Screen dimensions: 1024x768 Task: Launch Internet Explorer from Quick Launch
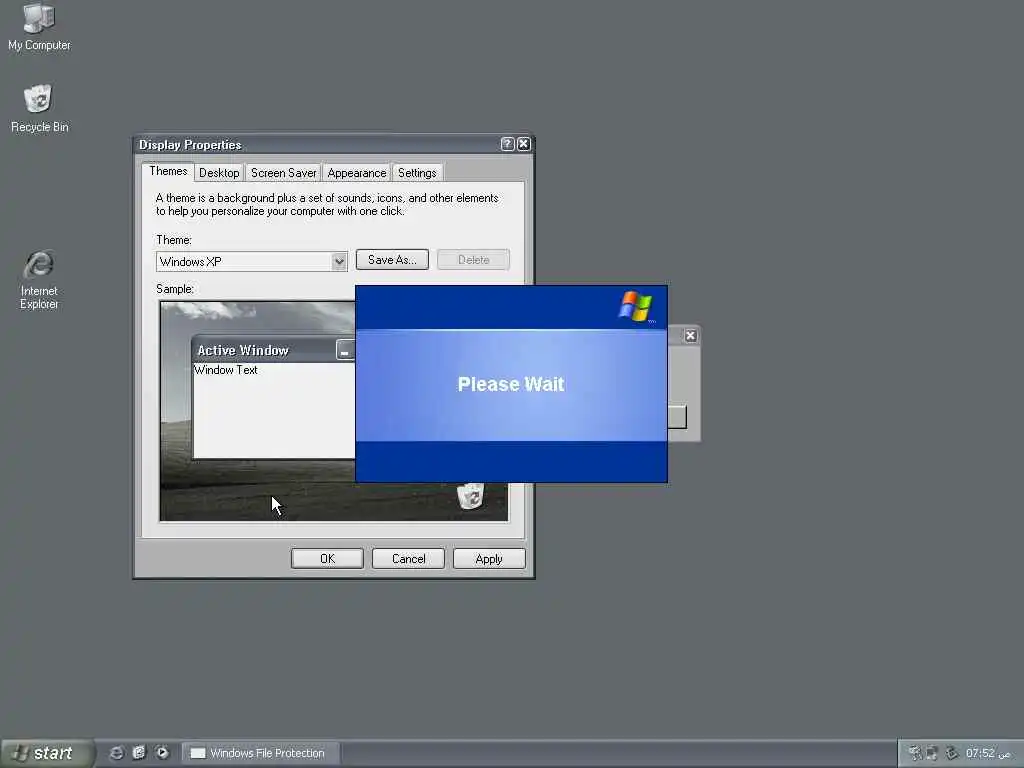coord(116,753)
